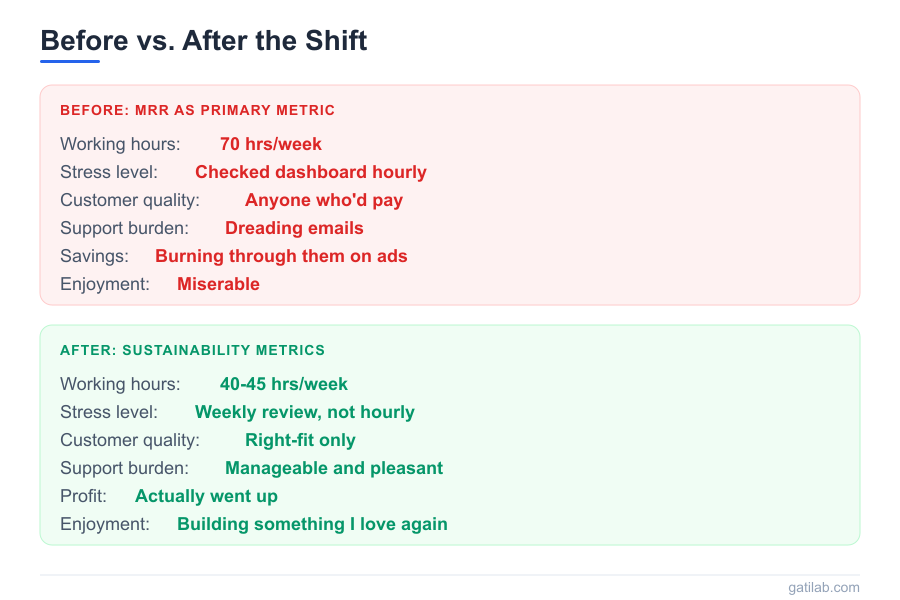
Task: Click 'Building something I love again'
Action: [x=312, y=524]
